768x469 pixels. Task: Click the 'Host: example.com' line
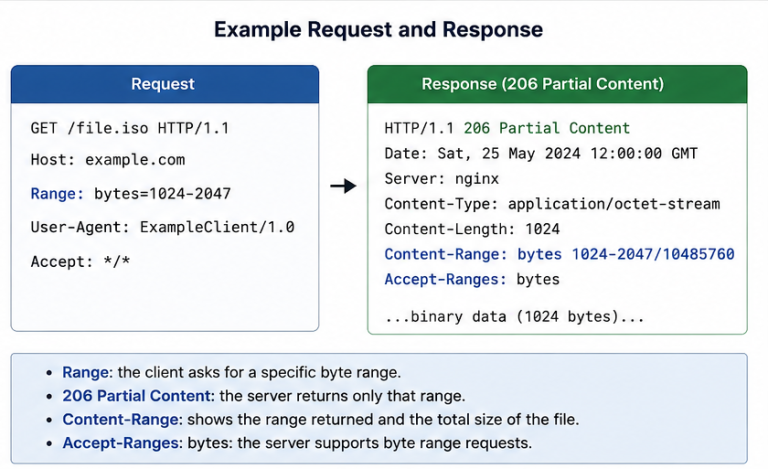click(x=108, y=160)
